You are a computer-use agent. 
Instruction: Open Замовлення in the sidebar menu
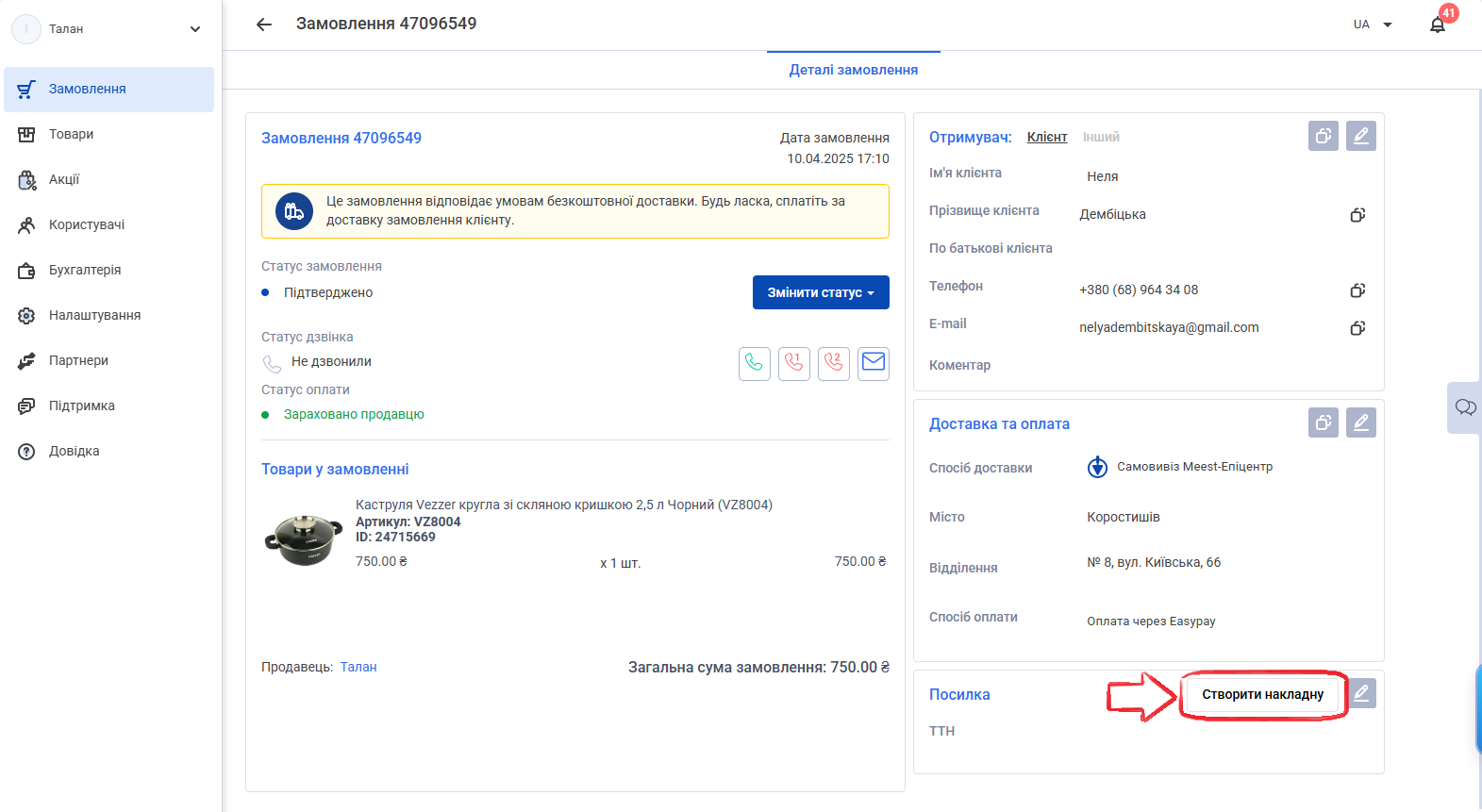tap(109, 89)
